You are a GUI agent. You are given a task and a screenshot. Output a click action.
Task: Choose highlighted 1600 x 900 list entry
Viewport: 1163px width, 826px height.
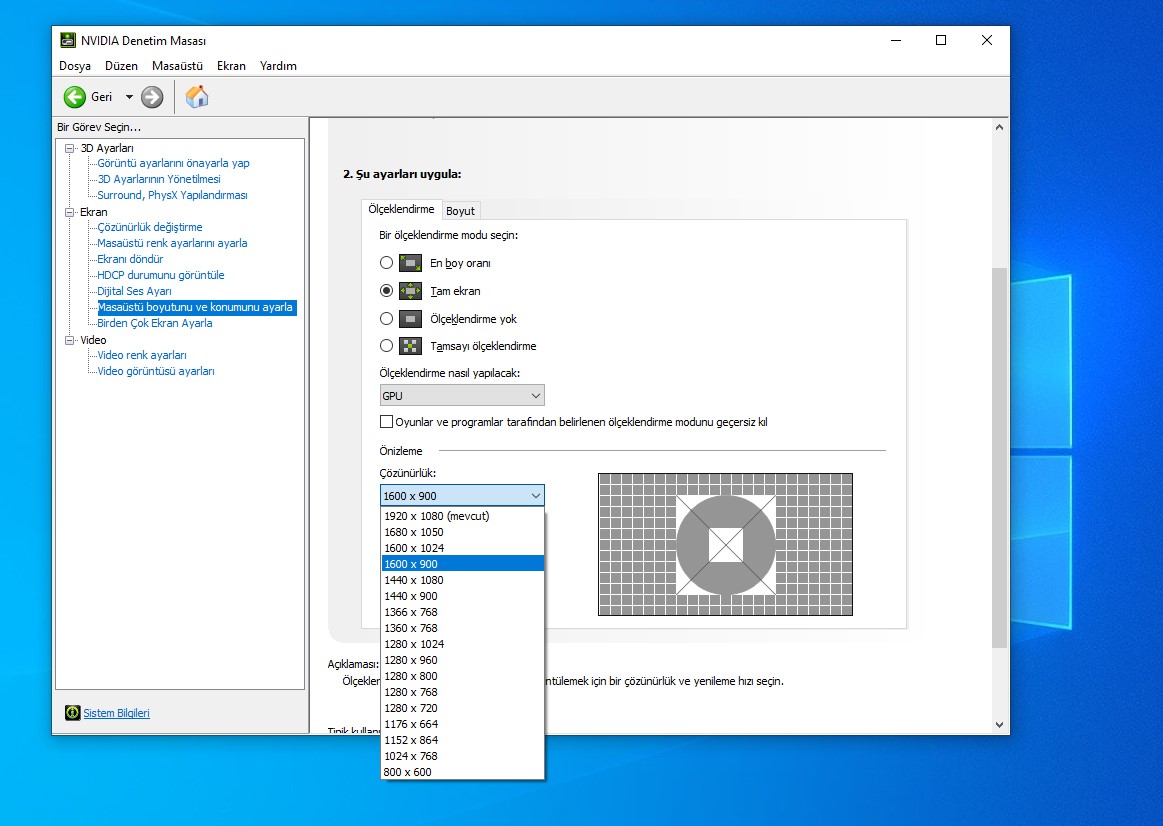point(463,564)
